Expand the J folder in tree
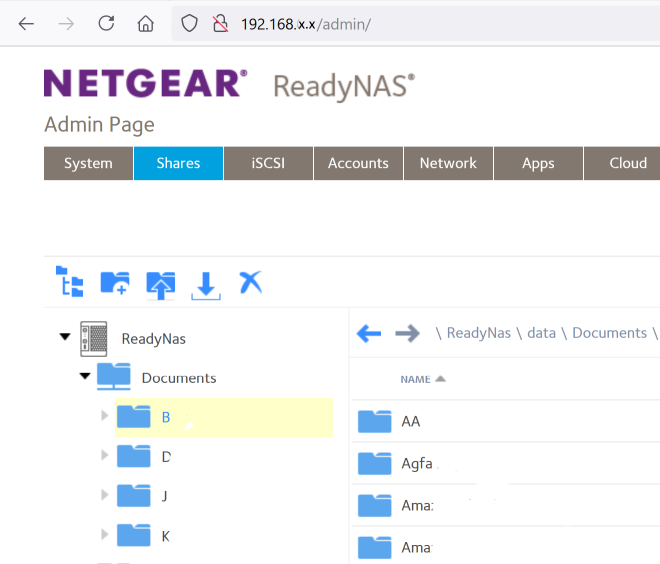Viewport: 660px width, 564px height. click(x=104, y=495)
